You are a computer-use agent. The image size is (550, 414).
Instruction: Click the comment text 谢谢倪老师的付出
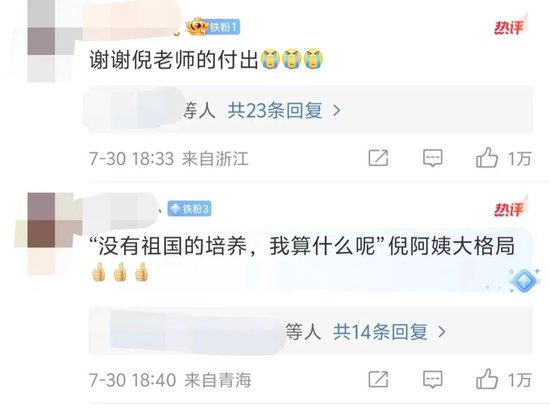pyautogui.click(x=174, y=60)
